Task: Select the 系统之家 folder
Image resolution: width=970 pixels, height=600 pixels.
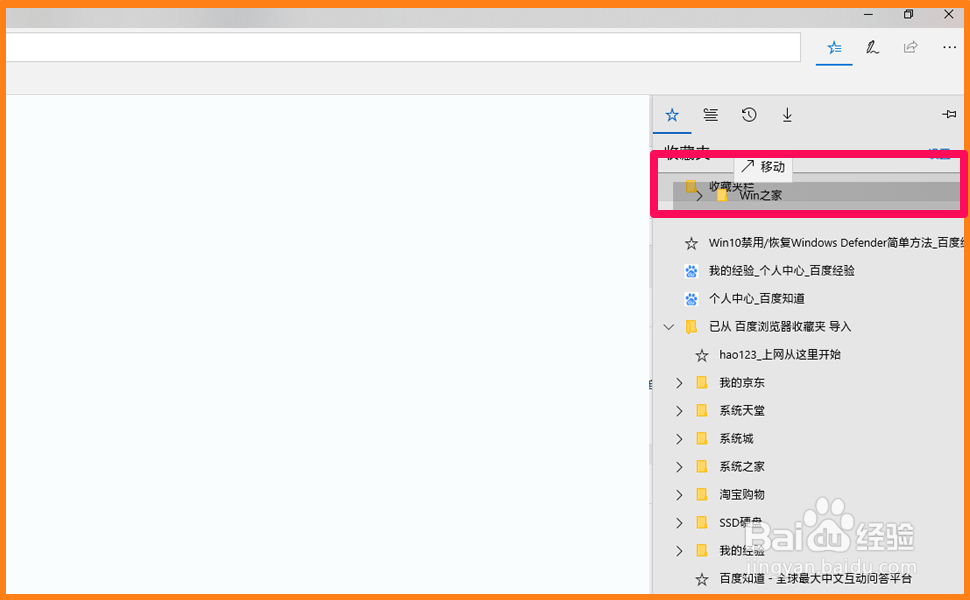Action: click(x=742, y=466)
